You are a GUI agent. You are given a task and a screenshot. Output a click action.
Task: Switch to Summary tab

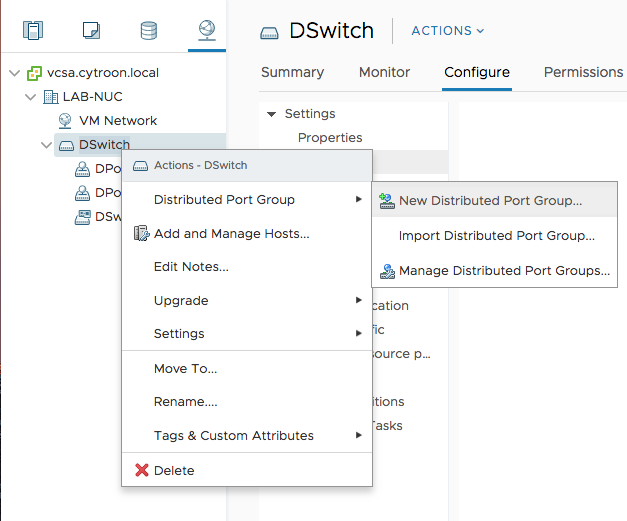(292, 72)
